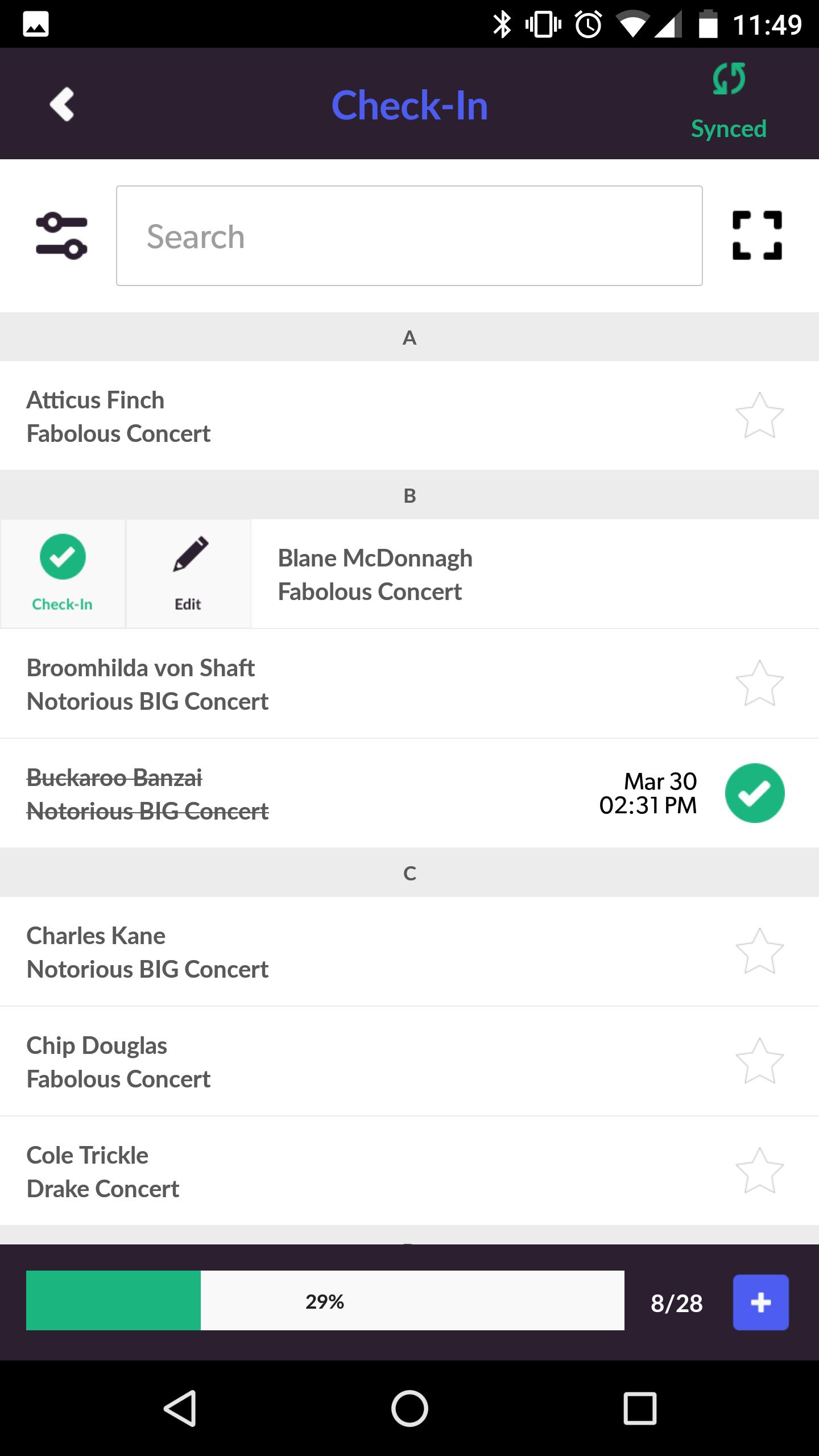Toggle star for Atticus Finch
The image size is (819, 1456).
759,416
